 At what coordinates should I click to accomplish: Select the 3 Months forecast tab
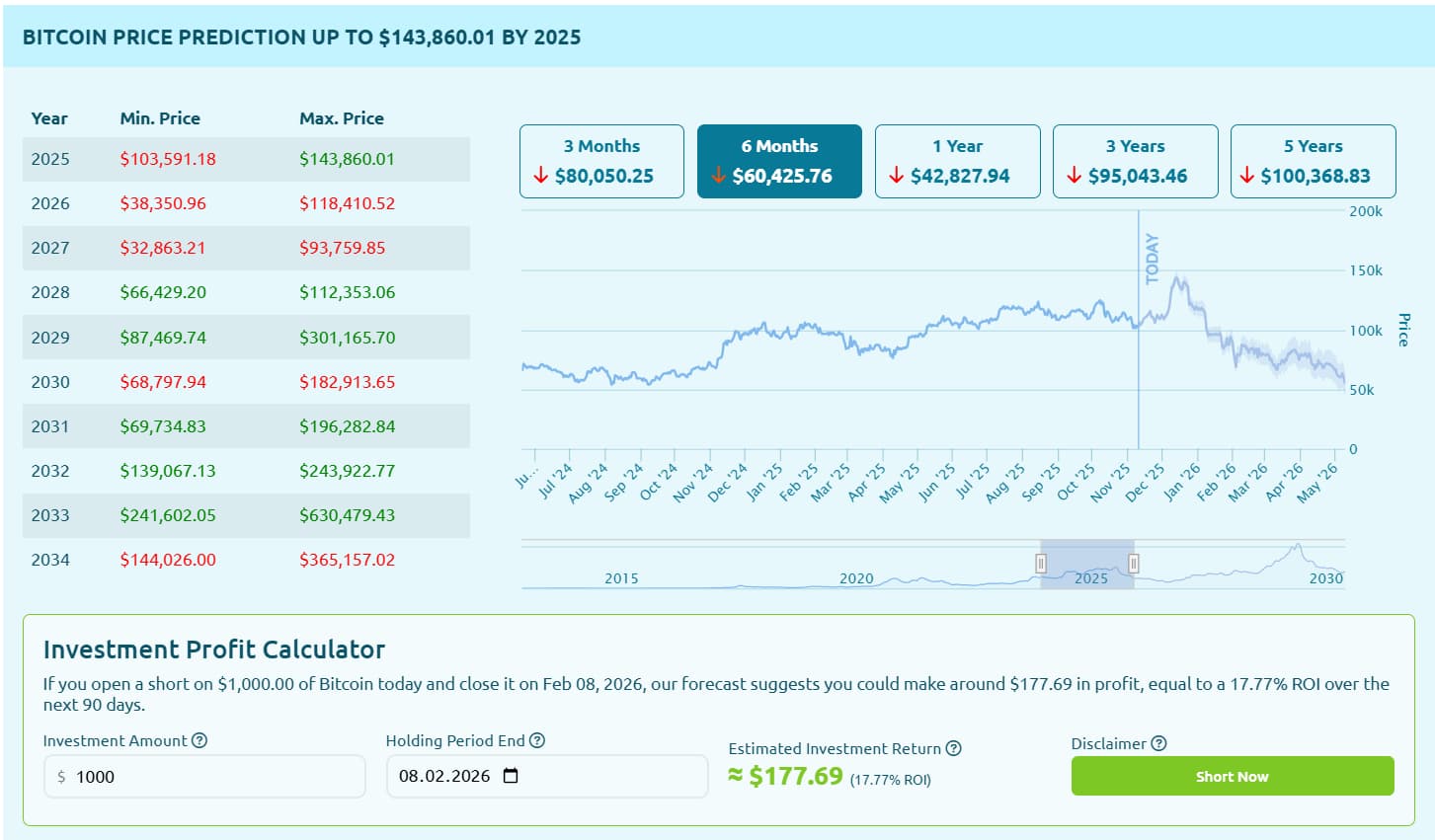click(601, 161)
